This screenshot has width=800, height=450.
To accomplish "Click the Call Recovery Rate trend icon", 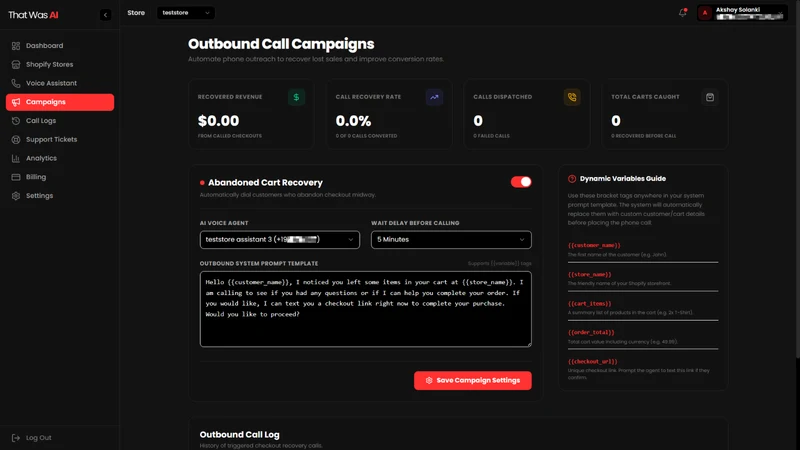I will pos(434,97).
